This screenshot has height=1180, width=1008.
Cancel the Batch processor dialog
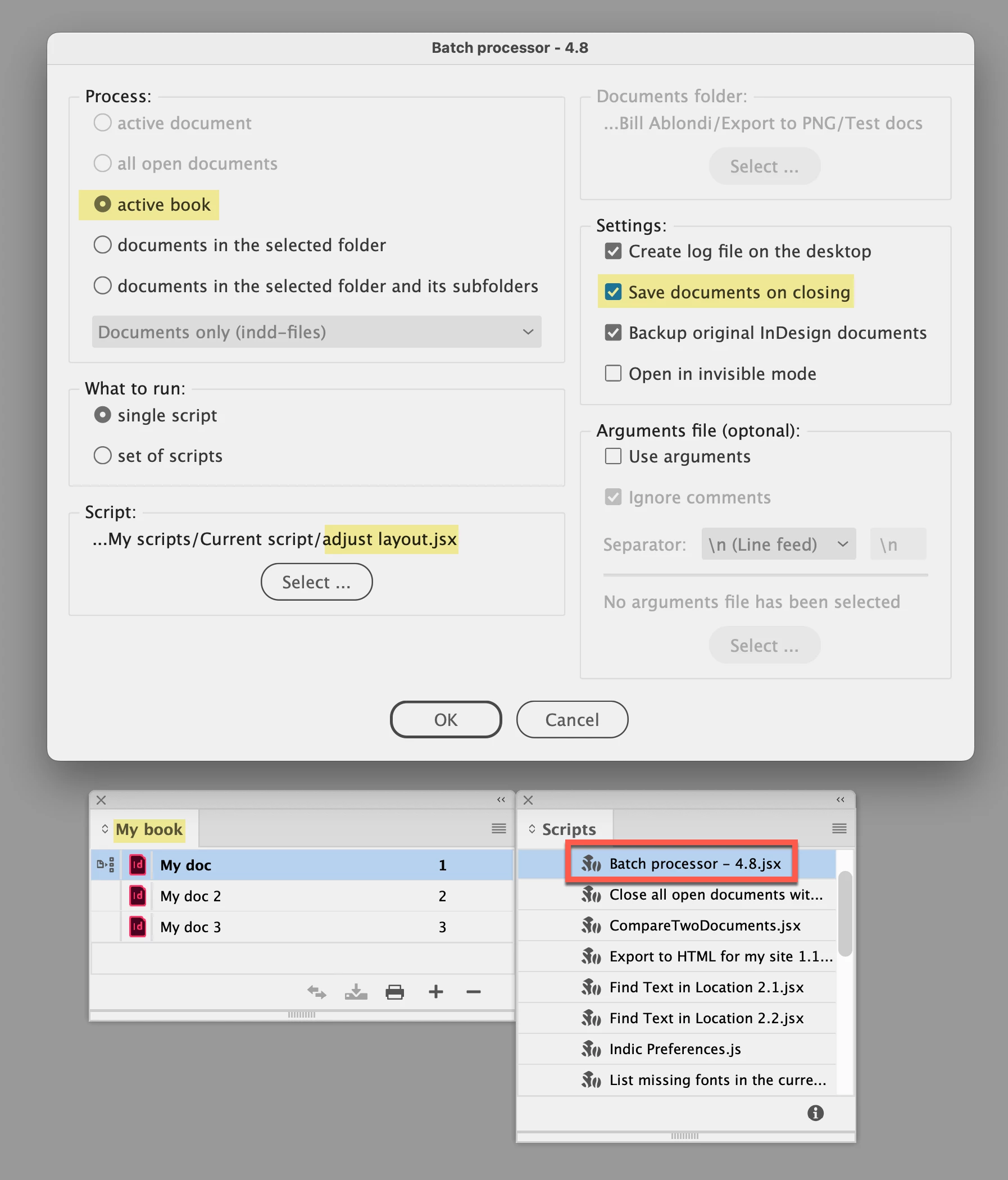[x=572, y=719]
